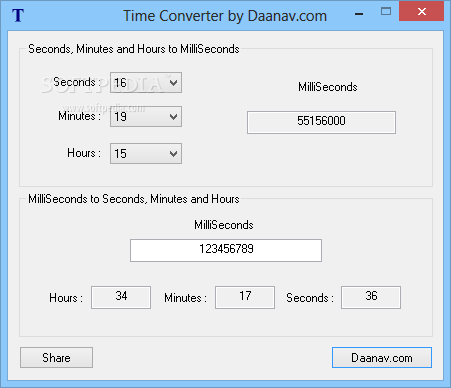Click the 'Minutes :' label beside the 17 box
Screen dimensions: 451x388
pyautogui.click(x=186, y=298)
